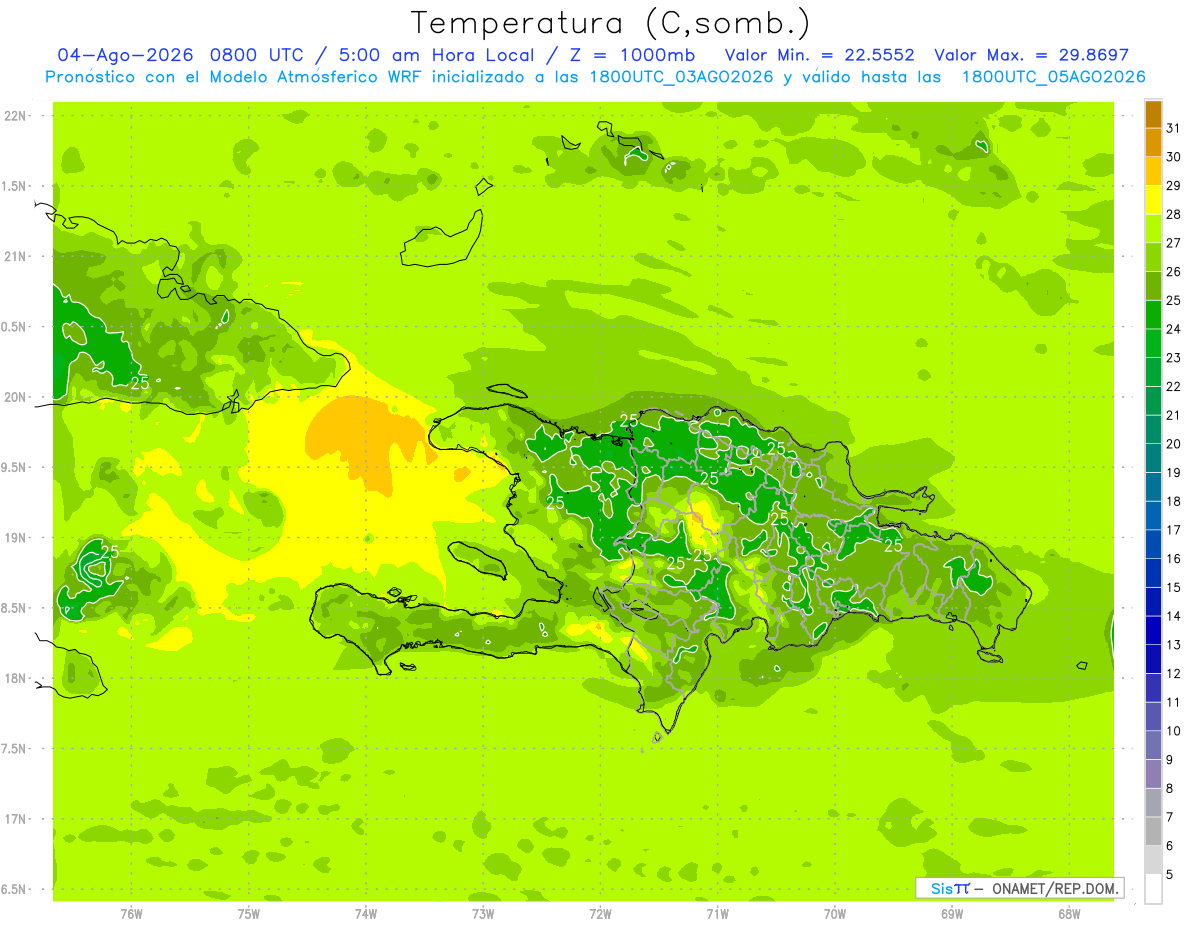Select the '72W' longitude label
The image size is (1200, 927).
601,914
